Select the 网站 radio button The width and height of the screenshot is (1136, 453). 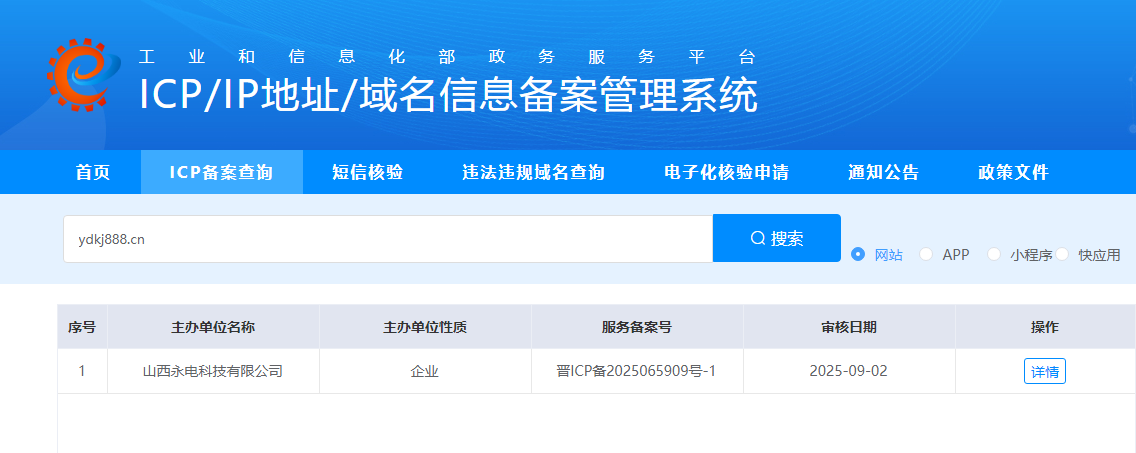click(858, 254)
